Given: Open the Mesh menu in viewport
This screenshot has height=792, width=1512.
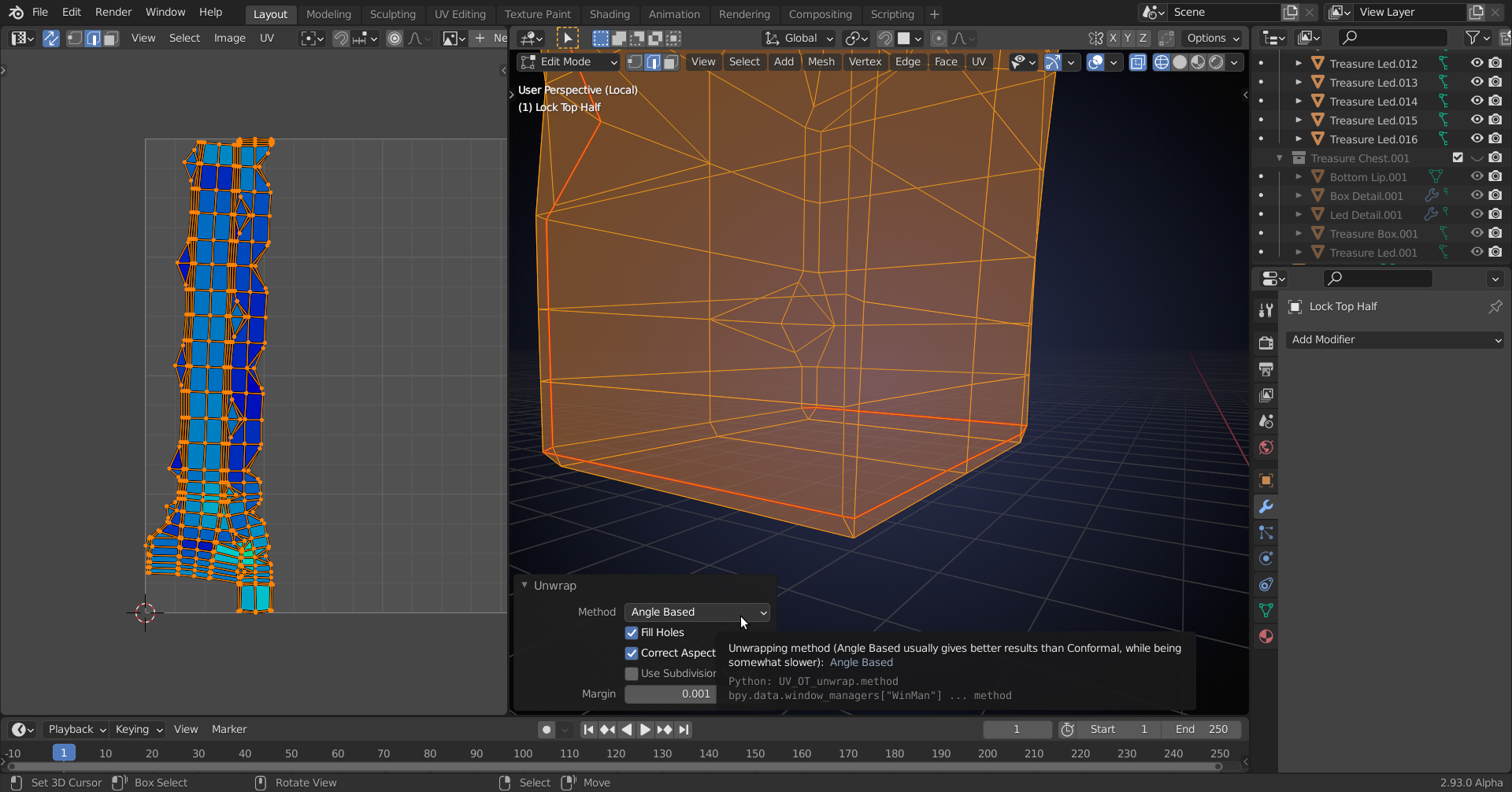Looking at the screenshot, I should [x=821, y=62].
